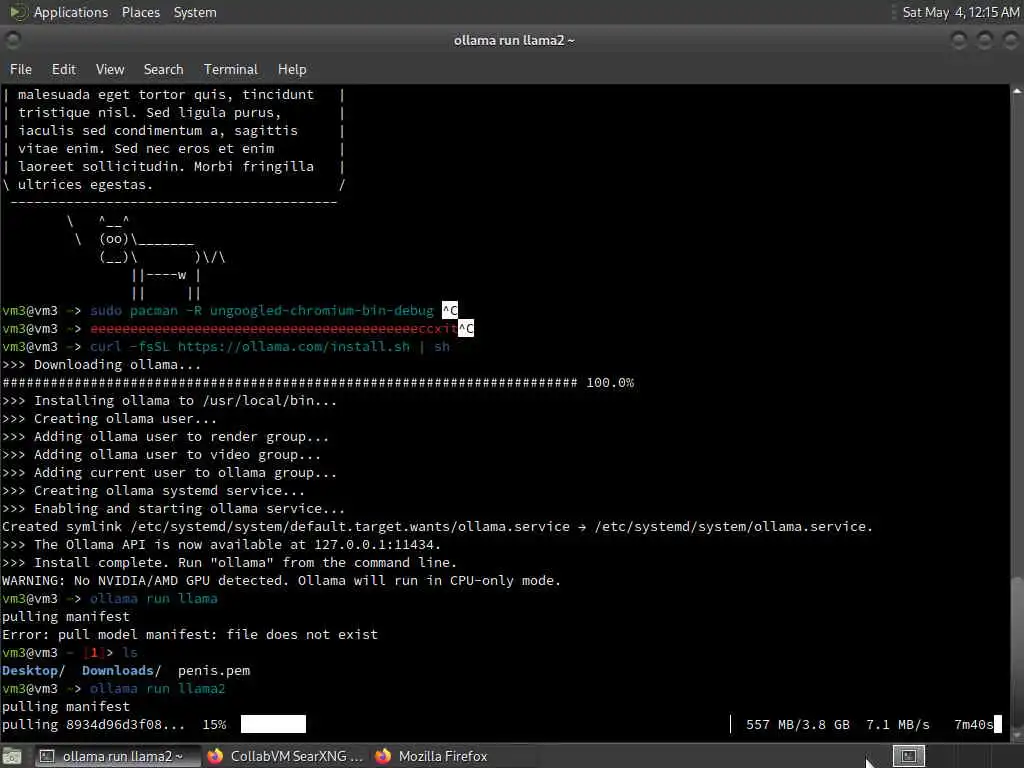The height and width of the screenshot is (768, 1024).
Task: Click Firefox icon of Mozilla Firefox task
Action: tap(383, 756)
